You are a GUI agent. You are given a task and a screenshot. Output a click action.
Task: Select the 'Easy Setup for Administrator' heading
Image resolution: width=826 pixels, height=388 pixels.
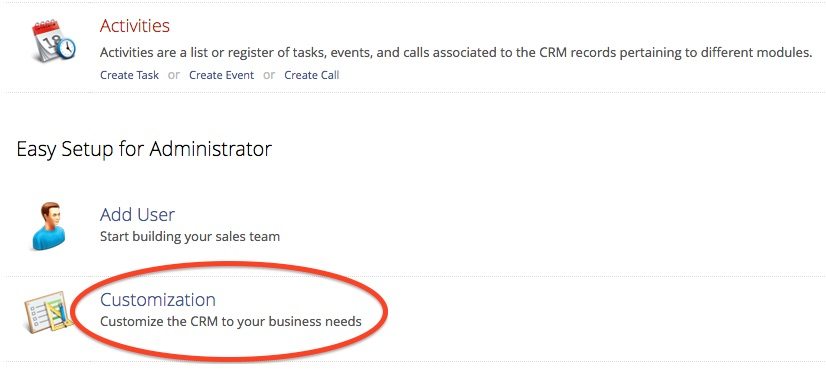click(x=144, y=150)
